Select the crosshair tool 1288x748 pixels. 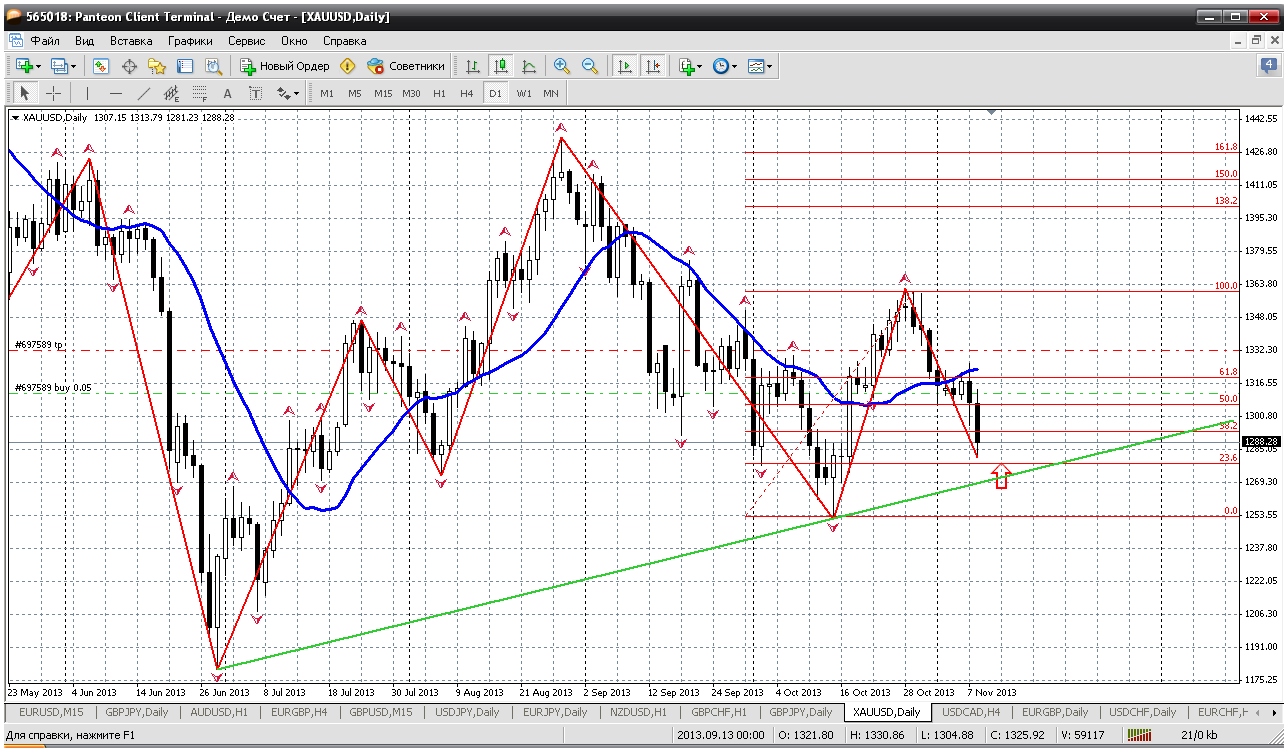53,93
